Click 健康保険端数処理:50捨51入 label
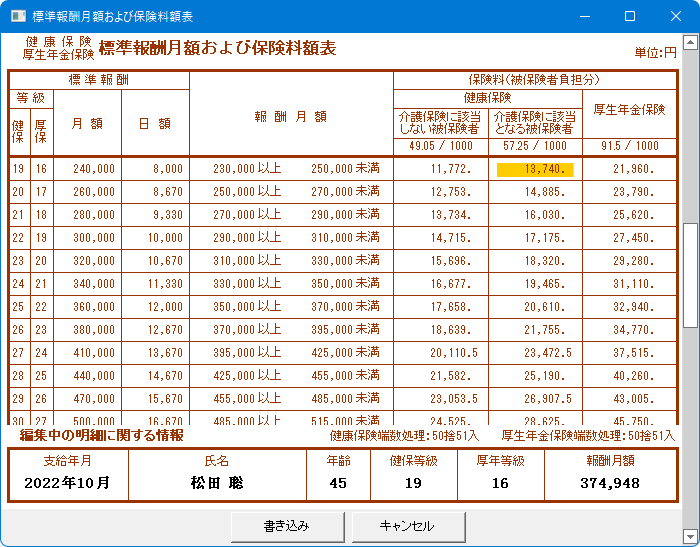The width and height of the screenshot is (700, 547). (x=404, y=436)
